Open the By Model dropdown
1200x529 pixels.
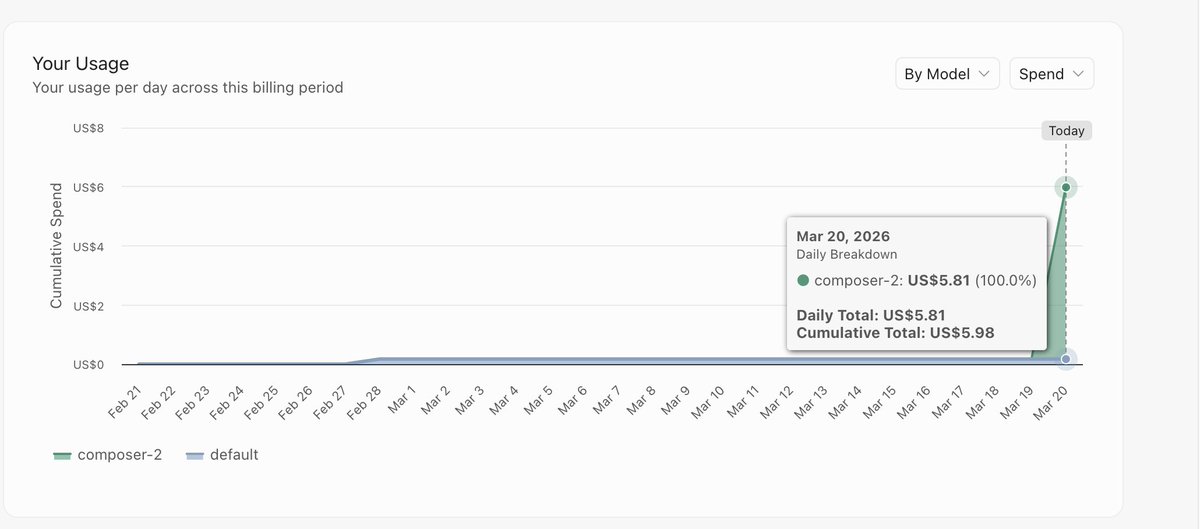[947, 74]
